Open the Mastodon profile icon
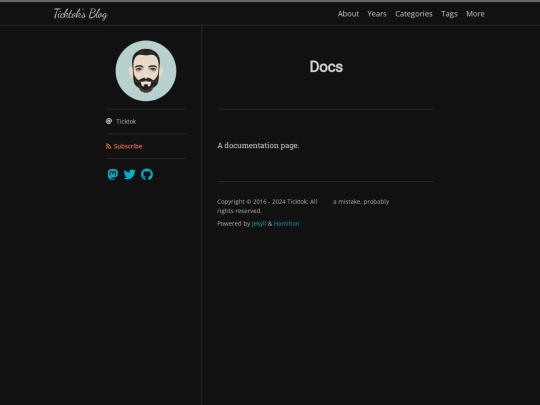 (x=113, y=174)
